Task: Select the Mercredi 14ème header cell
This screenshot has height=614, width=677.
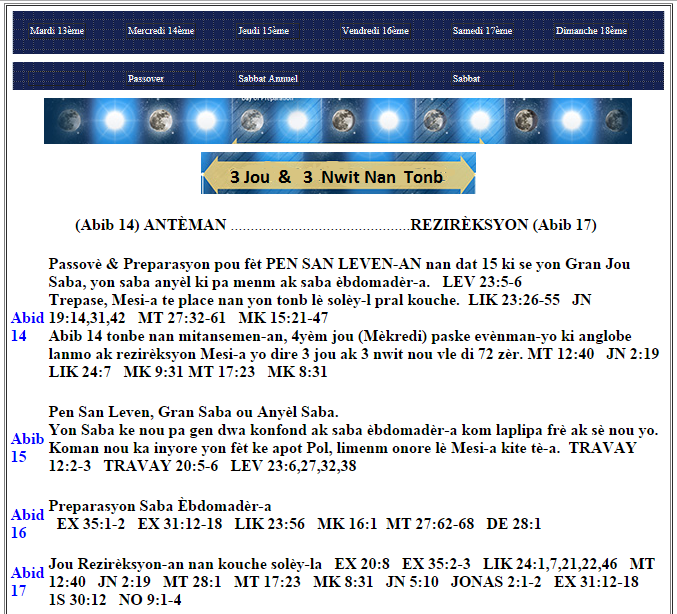Action: pyautogui.click(x=161, y=31)
